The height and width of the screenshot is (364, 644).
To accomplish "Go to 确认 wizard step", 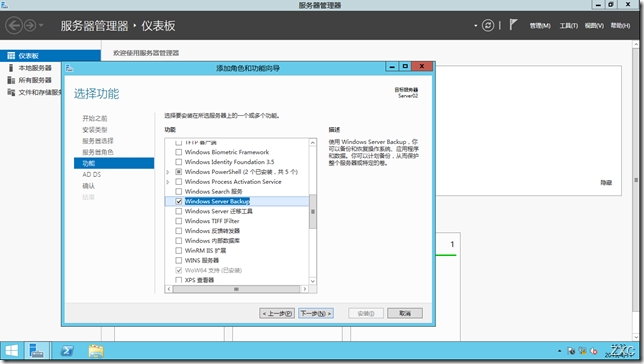I will point(88,186).
